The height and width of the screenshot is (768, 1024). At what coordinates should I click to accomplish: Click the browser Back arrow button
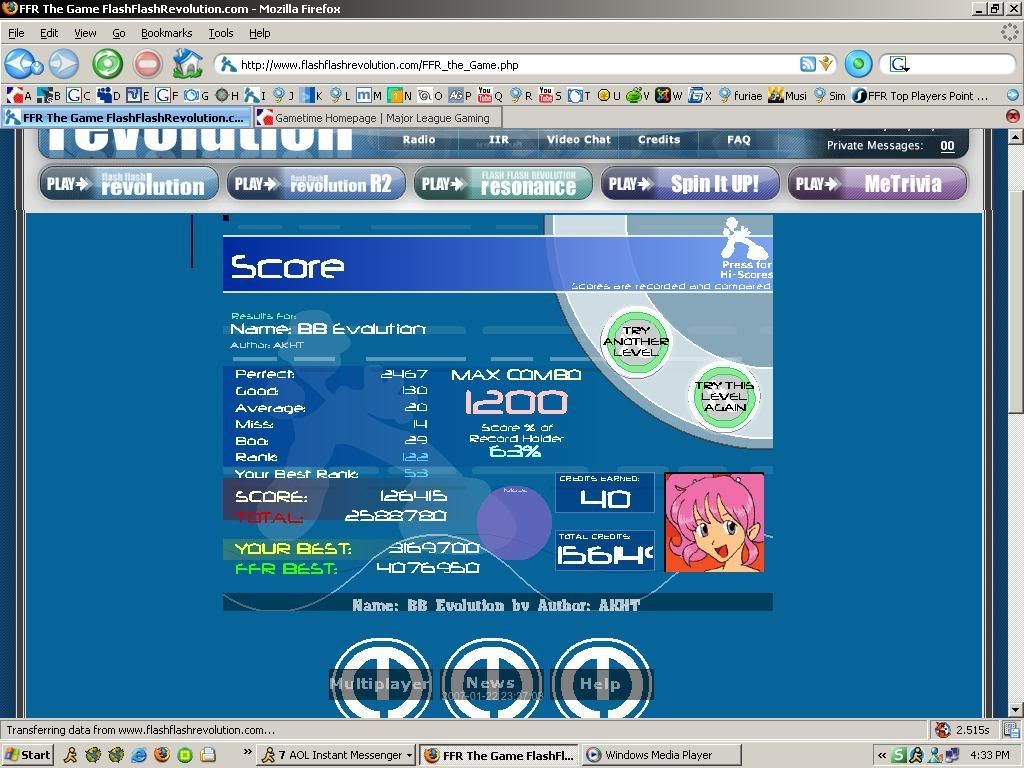tap(22, 65)
